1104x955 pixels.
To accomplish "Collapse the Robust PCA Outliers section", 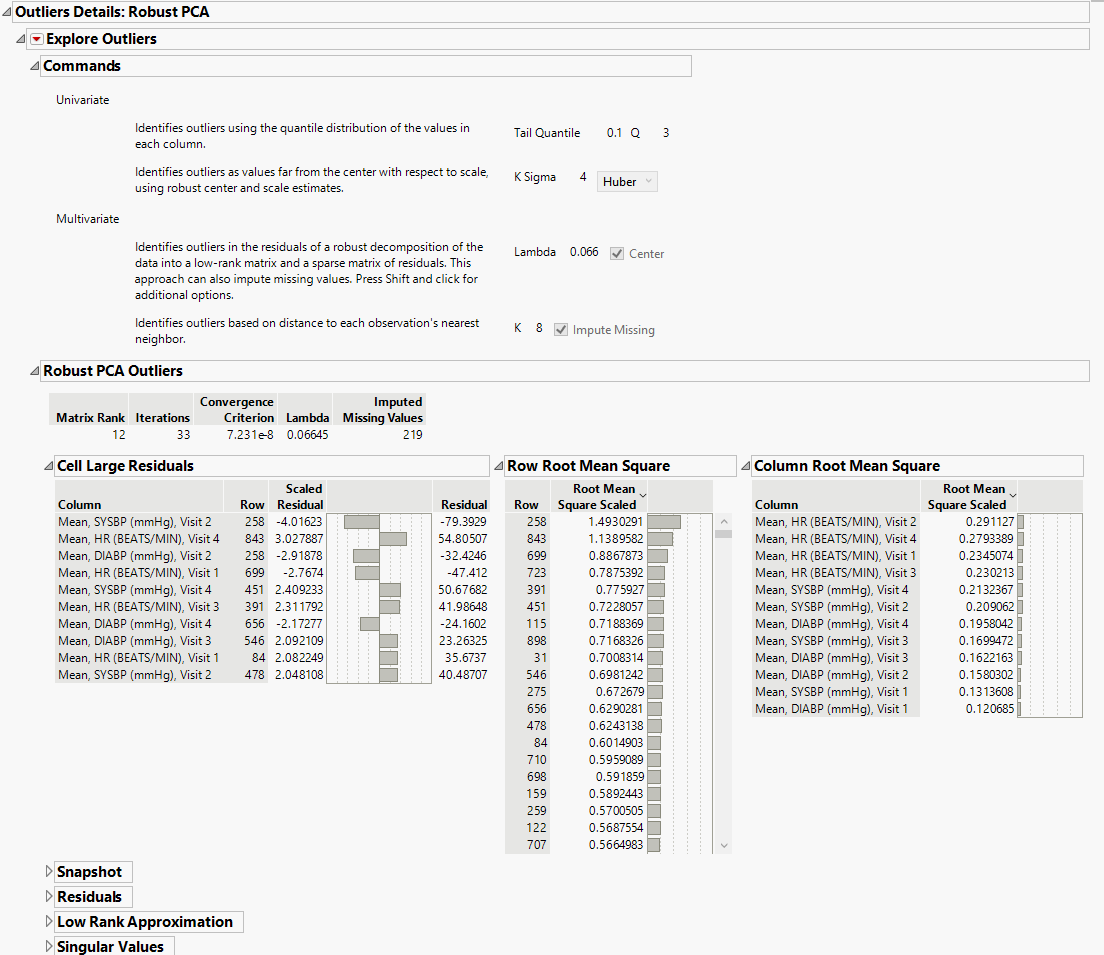I will (x=33, y=371).
